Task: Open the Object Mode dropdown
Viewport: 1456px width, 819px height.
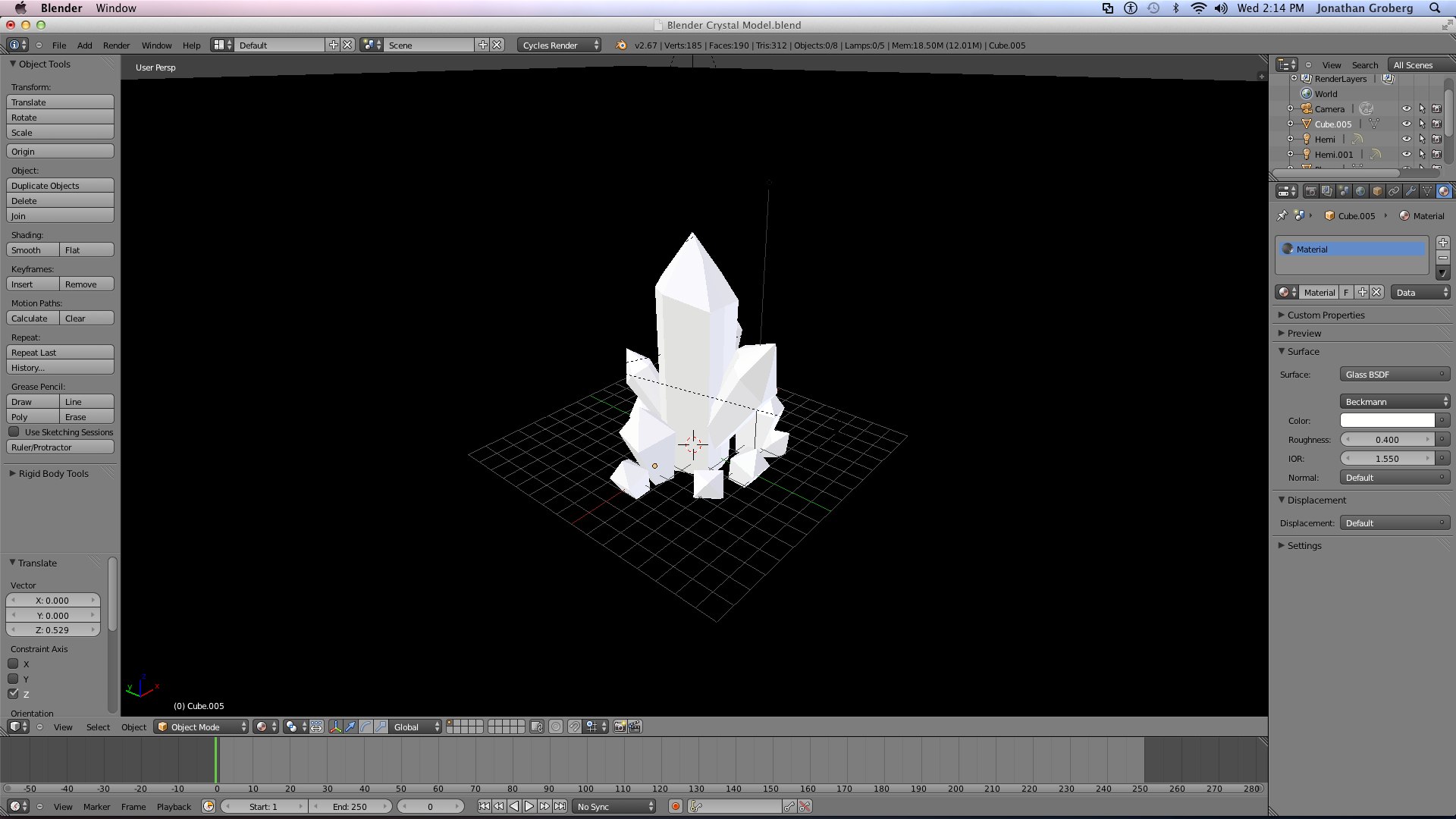Action: coord(202,726)
